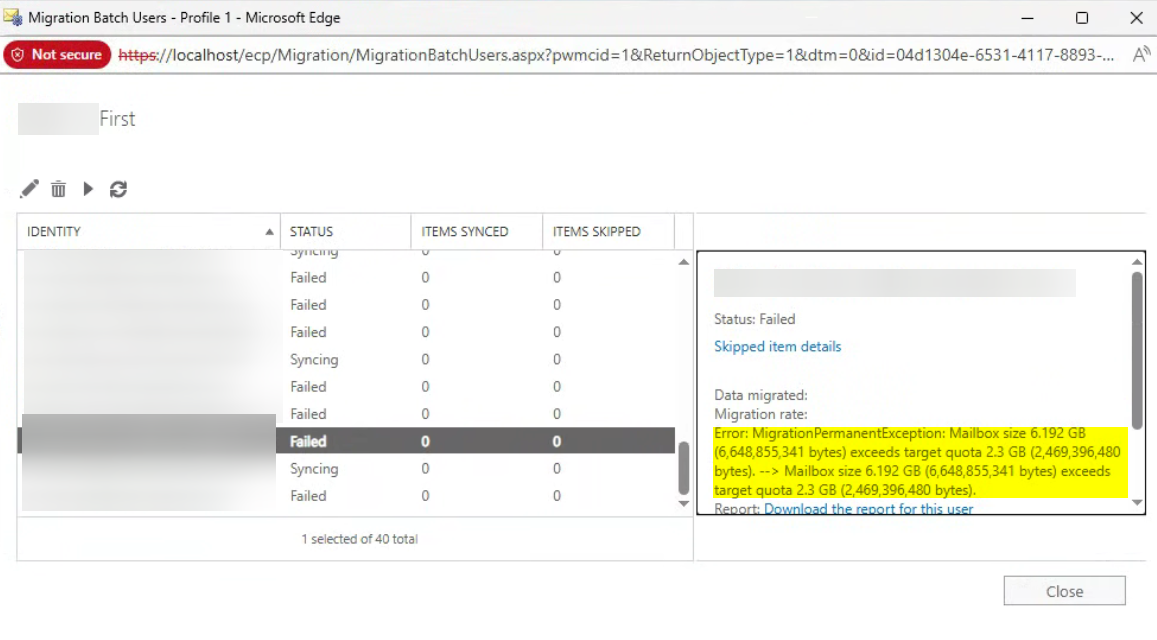Click the Delete trash can icon
This screenshot has width=1157, height=640.
(x=59, y=189)
